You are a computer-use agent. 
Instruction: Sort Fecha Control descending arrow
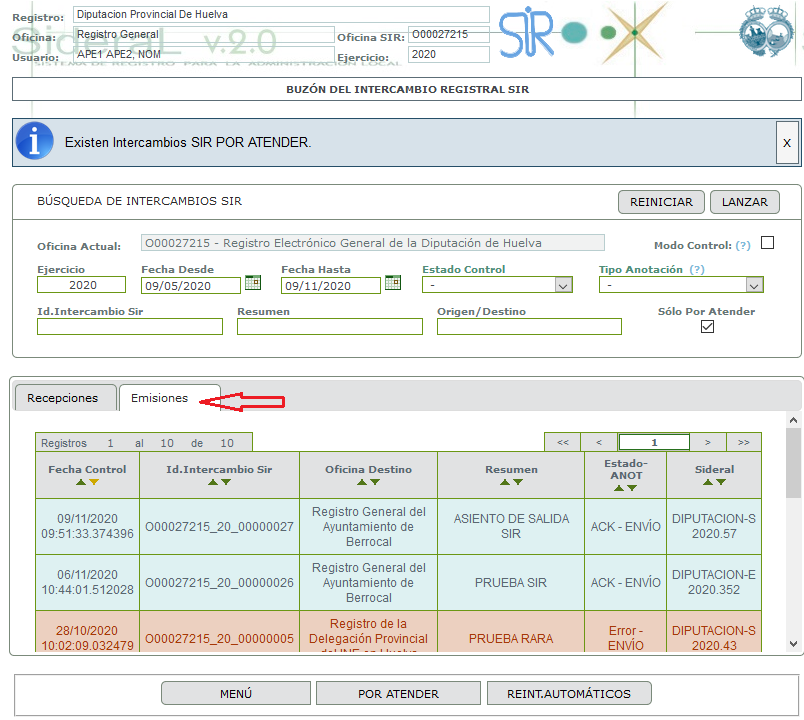(94, 482)
